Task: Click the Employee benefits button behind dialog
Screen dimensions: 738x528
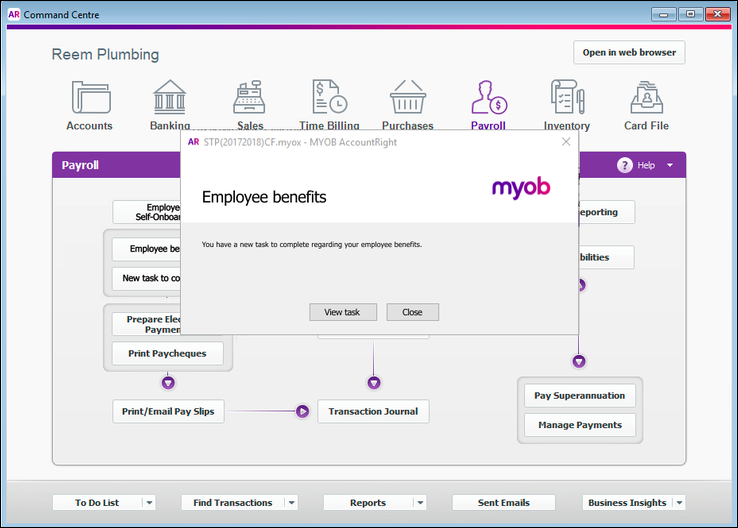Action: [146, 249]
